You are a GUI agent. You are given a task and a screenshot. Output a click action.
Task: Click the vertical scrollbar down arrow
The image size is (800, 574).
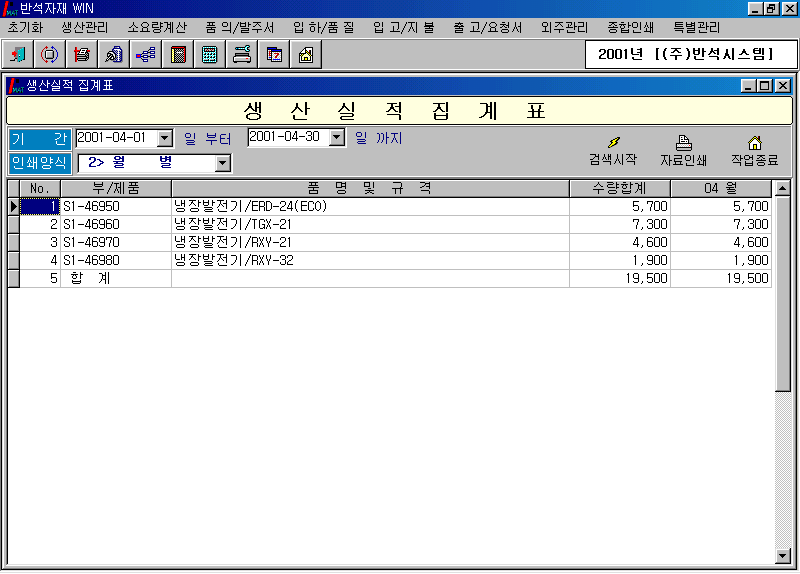point(783,556)
